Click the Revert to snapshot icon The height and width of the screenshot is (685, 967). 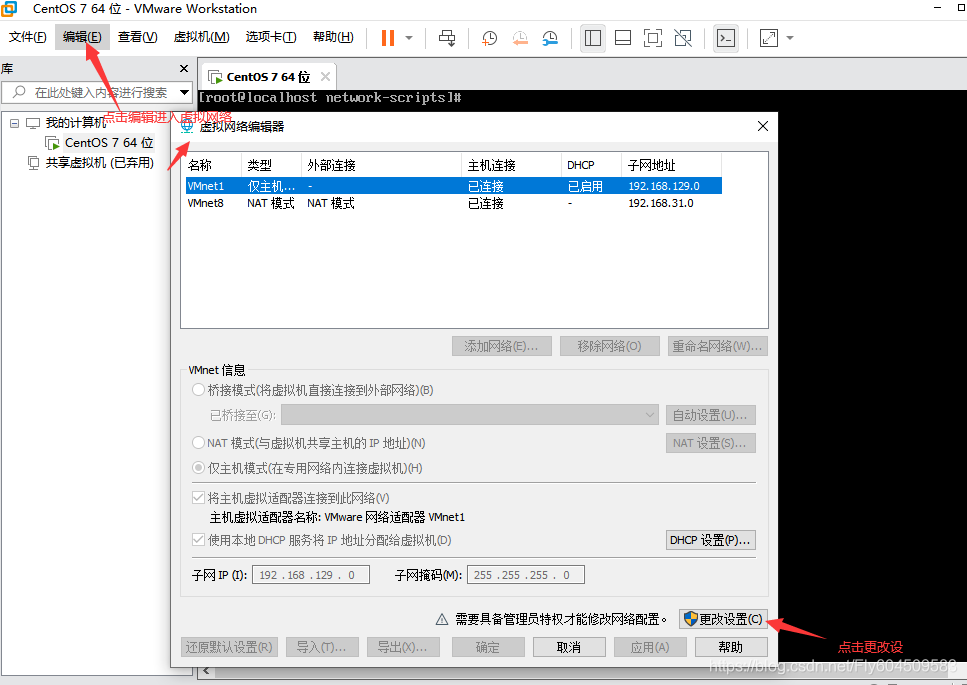tap(520, 38)
